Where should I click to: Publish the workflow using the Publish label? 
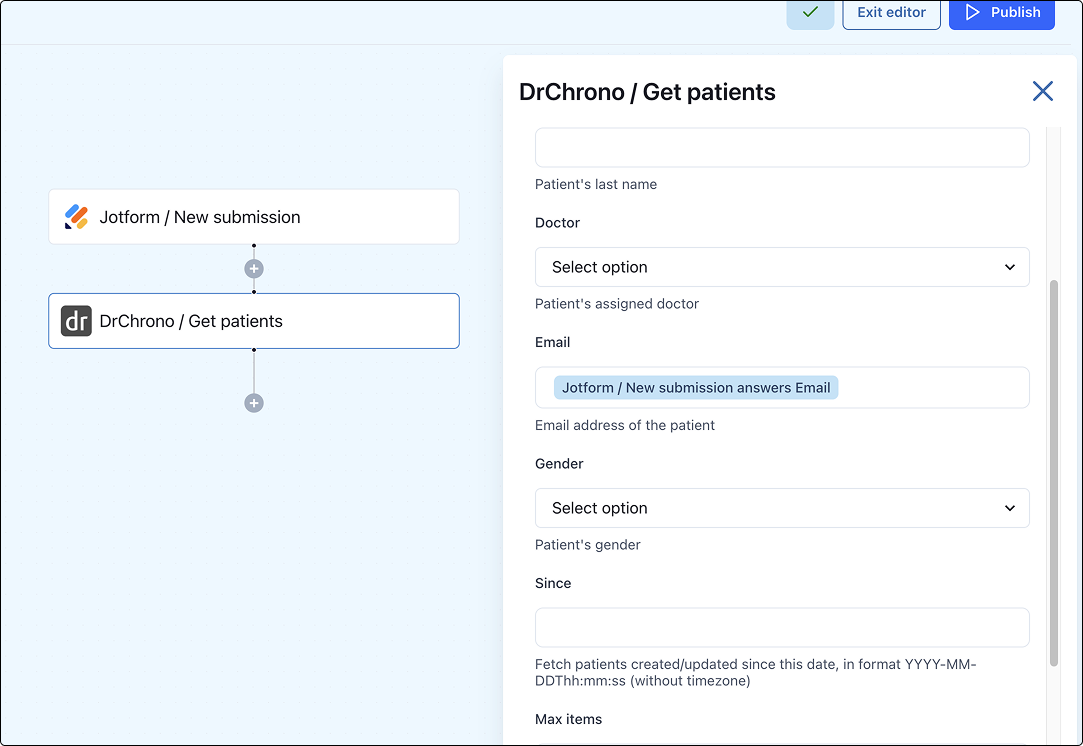[x=1015, y=13]
